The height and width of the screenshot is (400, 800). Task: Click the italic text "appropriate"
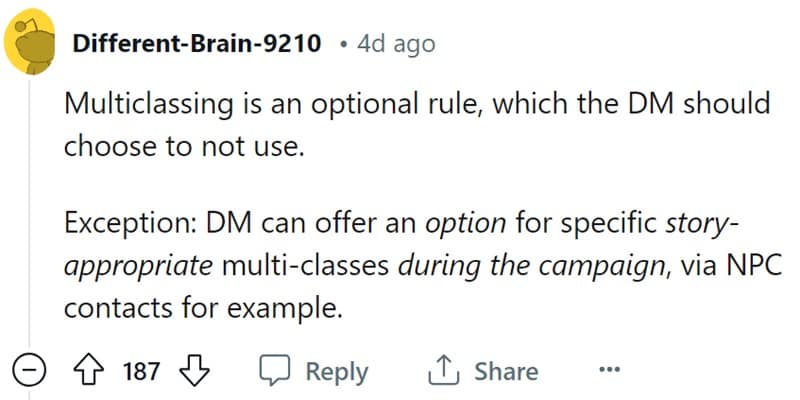pyautogui.click(x=138, y=267)
